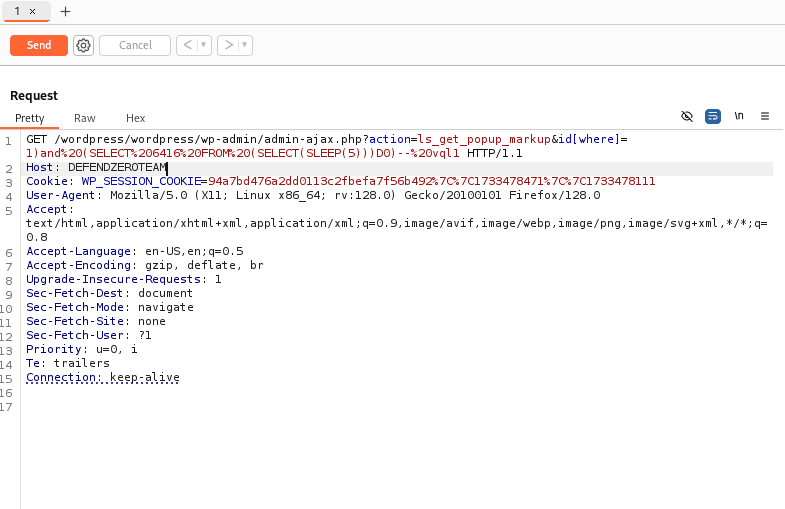785x509 pixels.
Task: Toggle hide non-printable characters eye icon
Action: click(687, 116)
